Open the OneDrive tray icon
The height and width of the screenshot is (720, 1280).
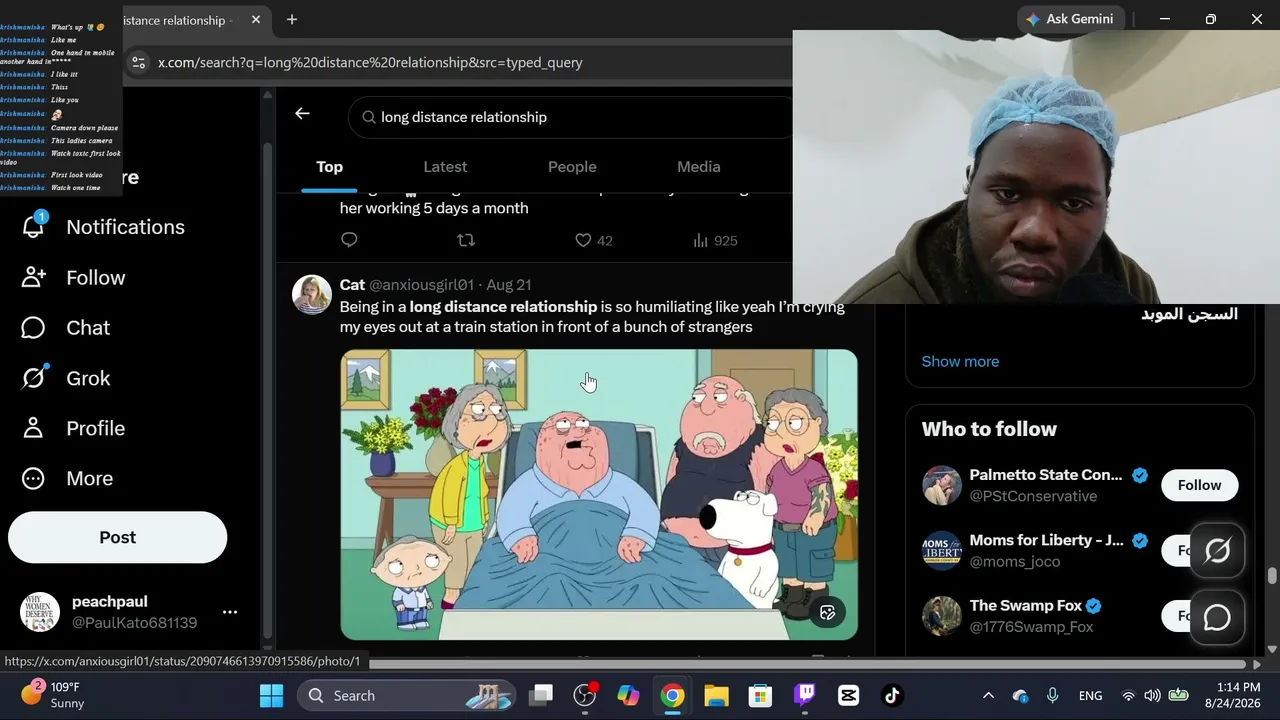(1020, 695)
